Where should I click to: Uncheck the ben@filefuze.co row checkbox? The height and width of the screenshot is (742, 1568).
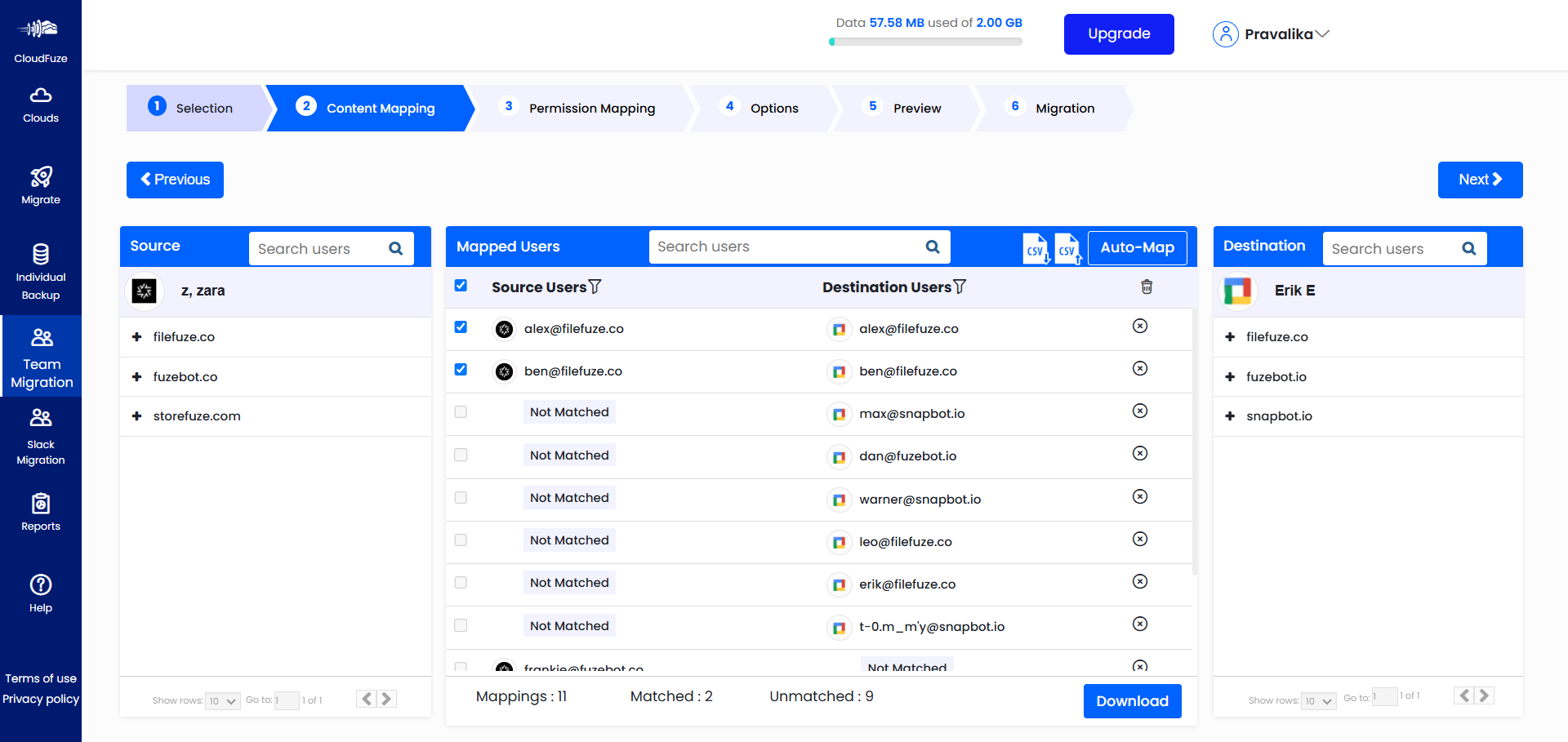tap(461, 370)
